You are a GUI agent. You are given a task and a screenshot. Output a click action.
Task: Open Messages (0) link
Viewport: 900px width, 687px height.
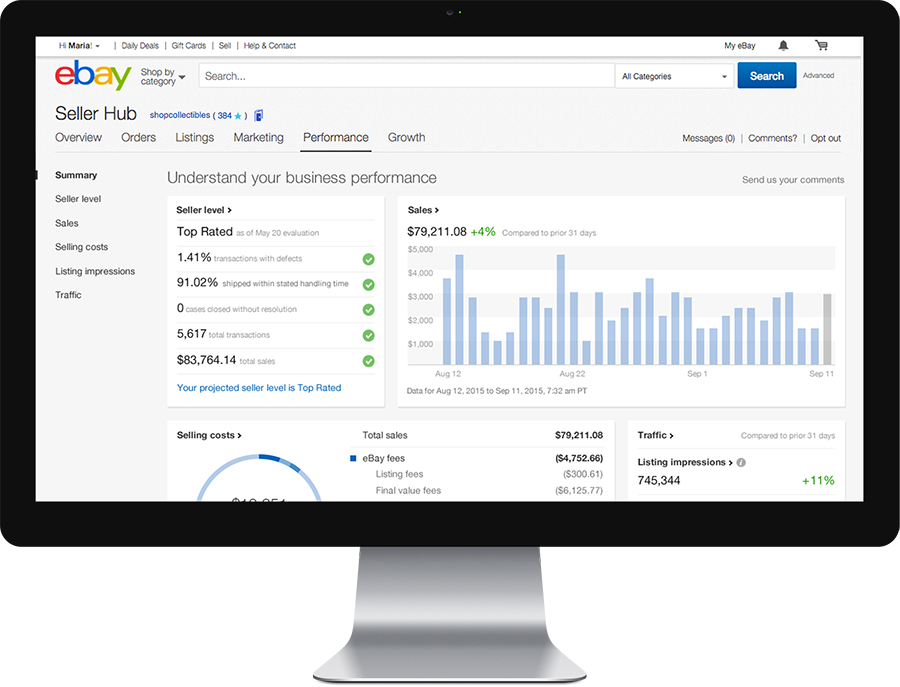coord(708,138)
